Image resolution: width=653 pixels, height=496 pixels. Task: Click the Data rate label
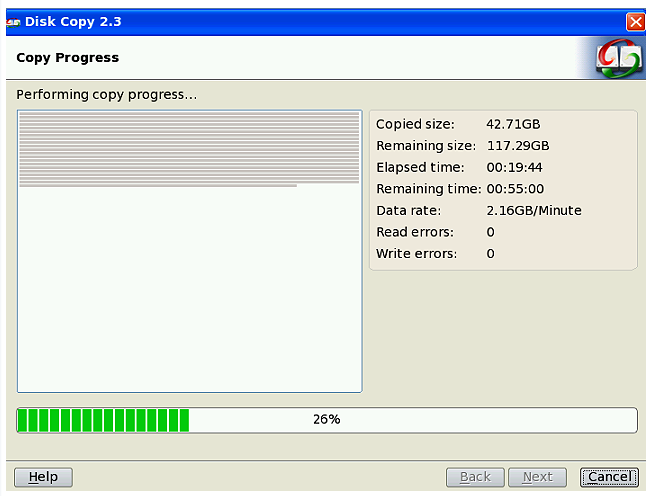point(409,211)
